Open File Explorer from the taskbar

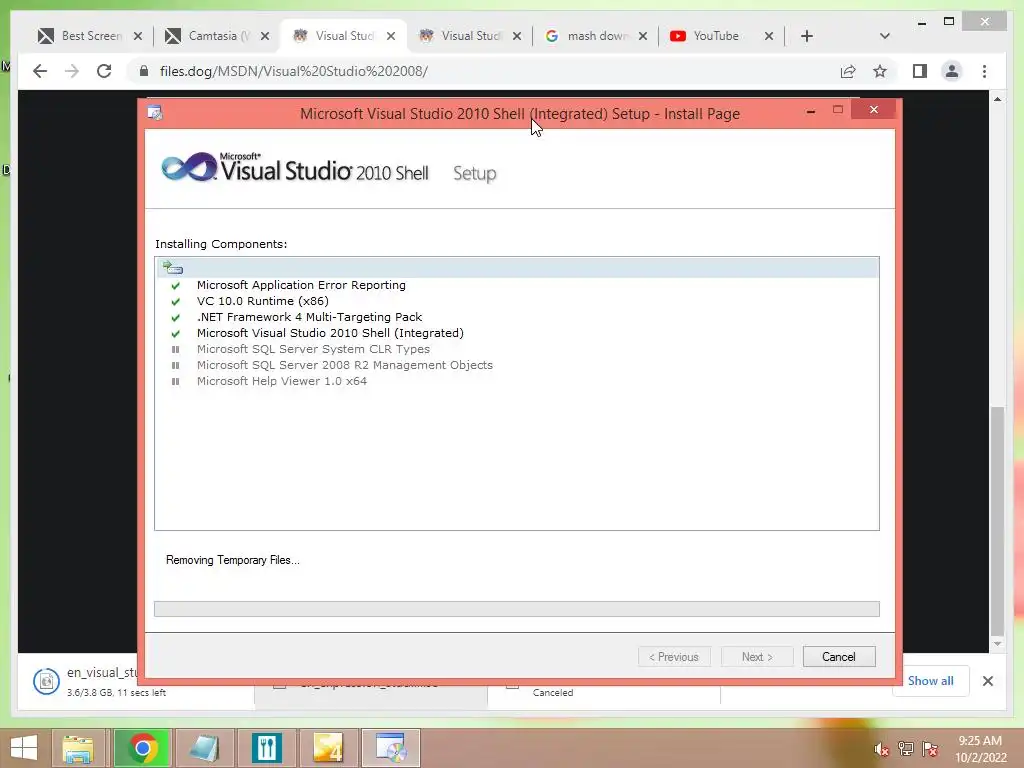pos(78,748)
